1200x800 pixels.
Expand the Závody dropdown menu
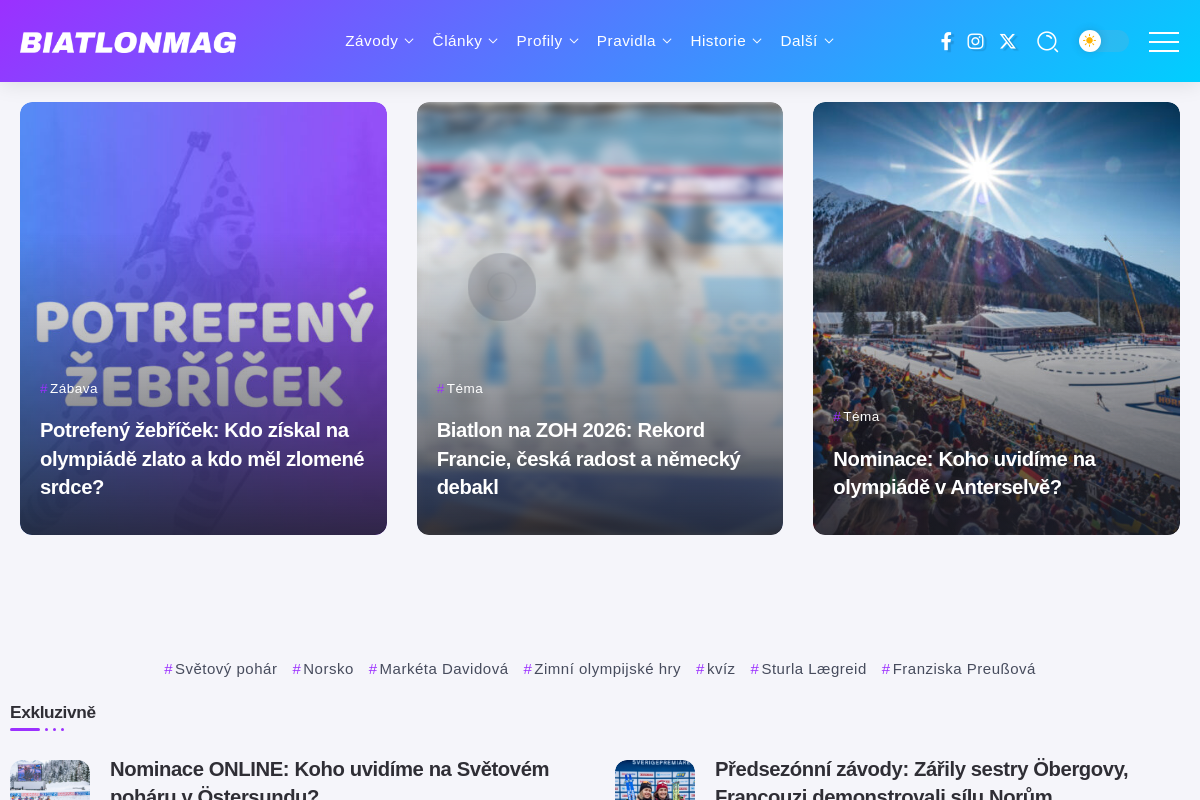coord(379,41)
